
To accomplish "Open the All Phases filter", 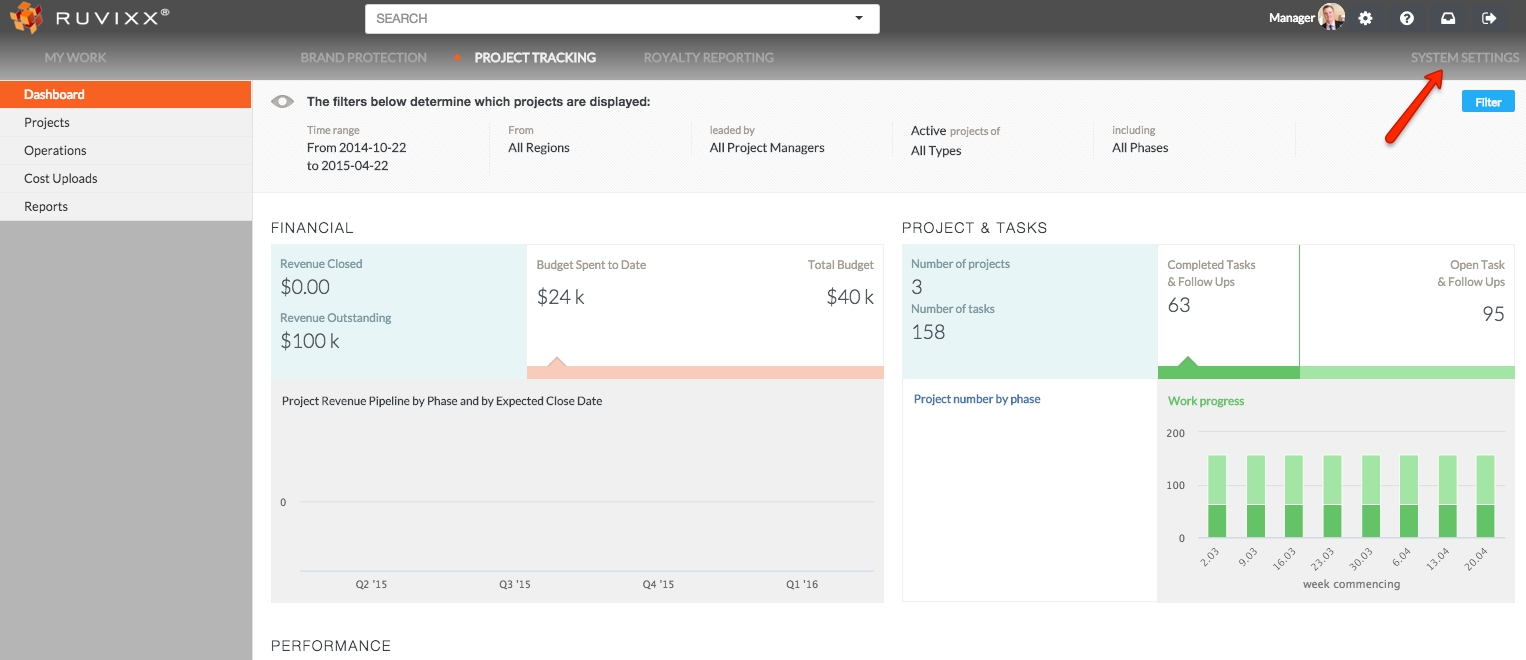I will [1140, 148].
